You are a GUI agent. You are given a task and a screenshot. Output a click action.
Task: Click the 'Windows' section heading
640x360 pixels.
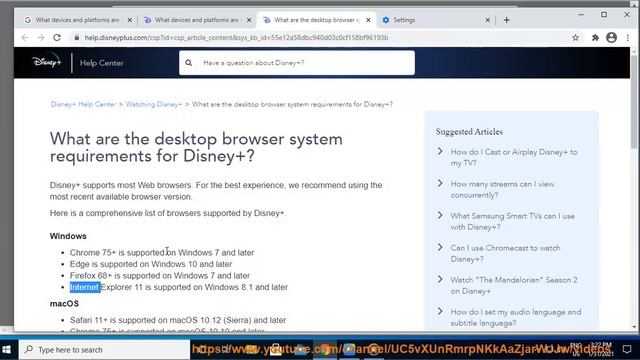click(68, 236)
